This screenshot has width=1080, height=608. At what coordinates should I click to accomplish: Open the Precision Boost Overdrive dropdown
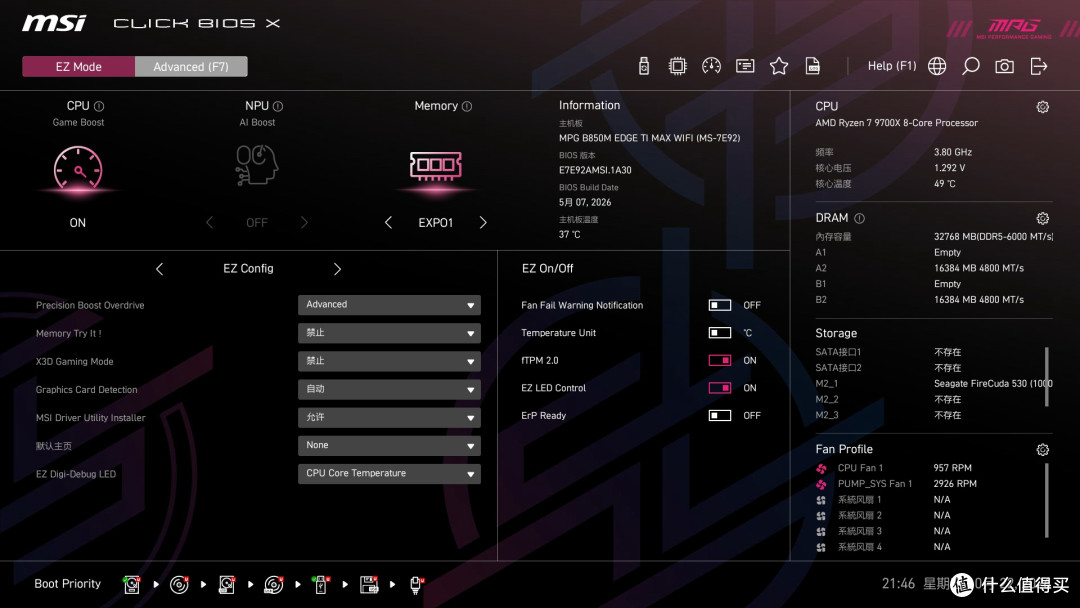(389, 305)
